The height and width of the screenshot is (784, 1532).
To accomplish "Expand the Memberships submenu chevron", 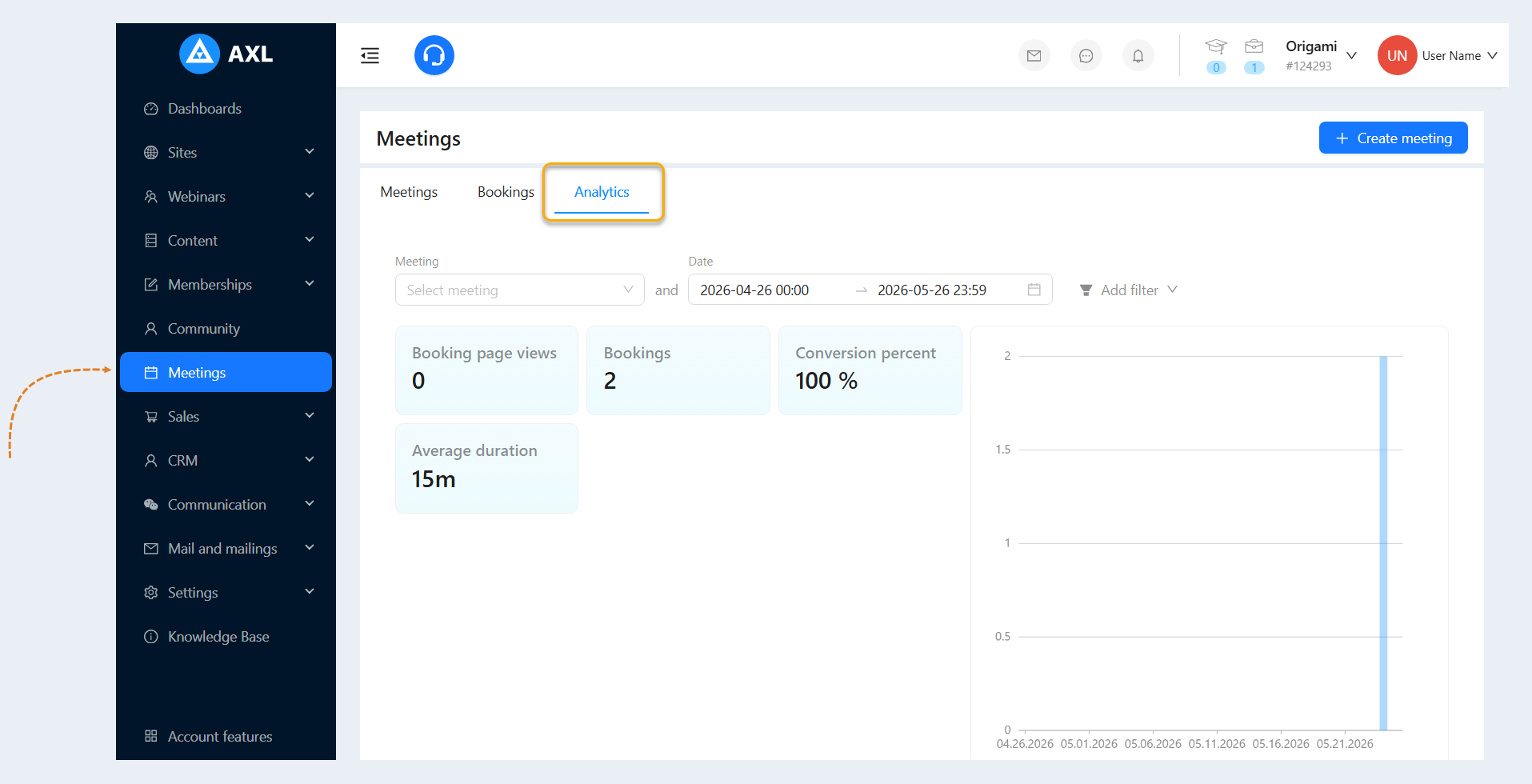I will [x=310, y=283].
